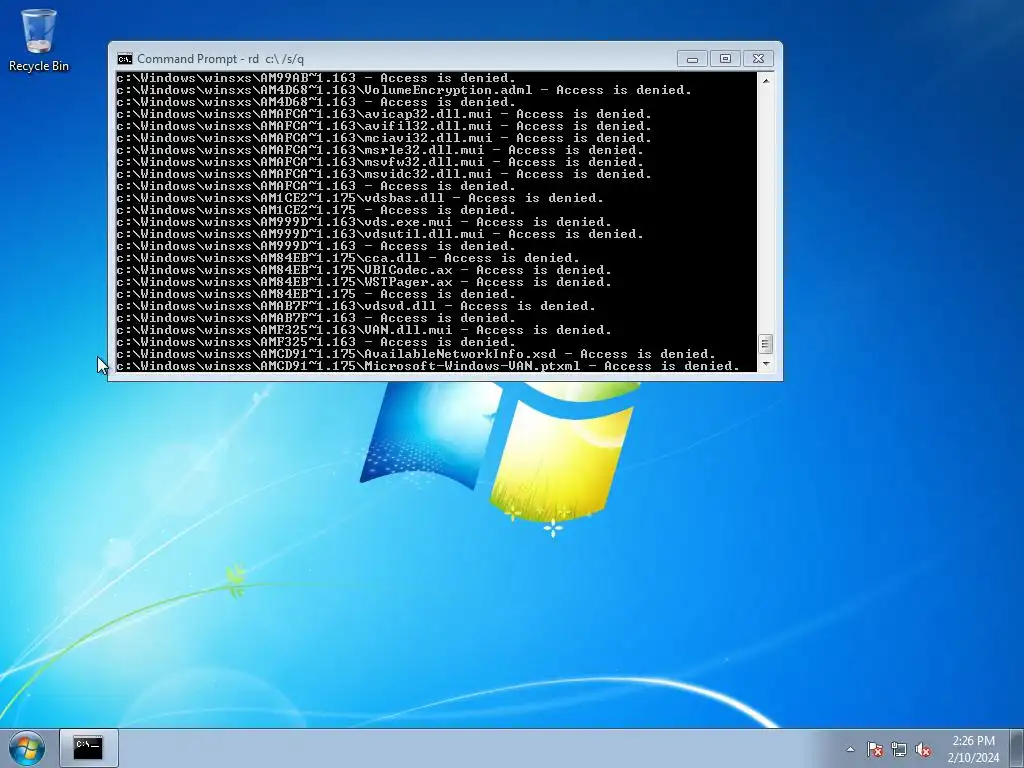Click the Command Prompt title text
Viewport: 1024px width, 768px height.
220,59
